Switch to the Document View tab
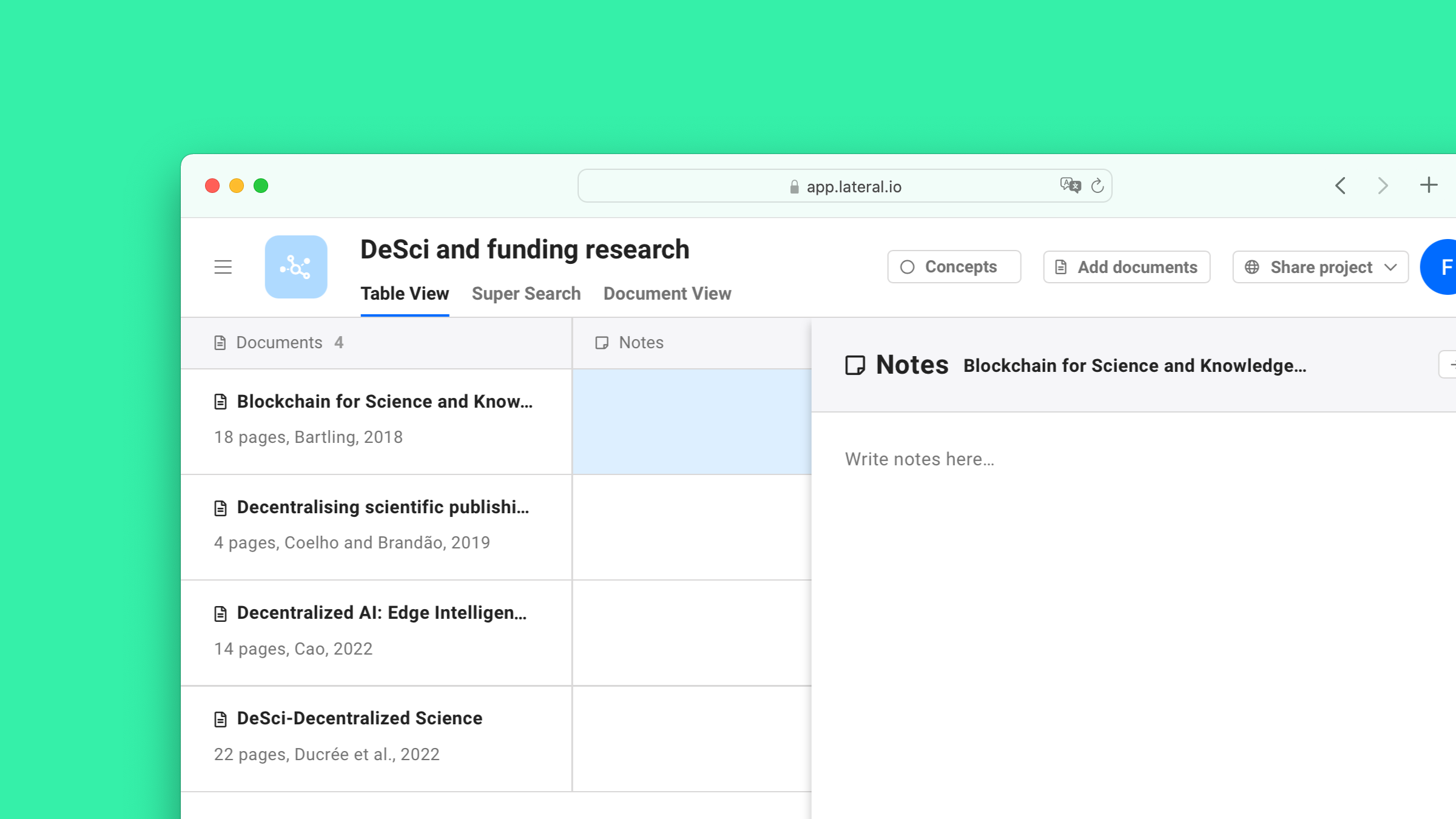 tap(667, 293)
